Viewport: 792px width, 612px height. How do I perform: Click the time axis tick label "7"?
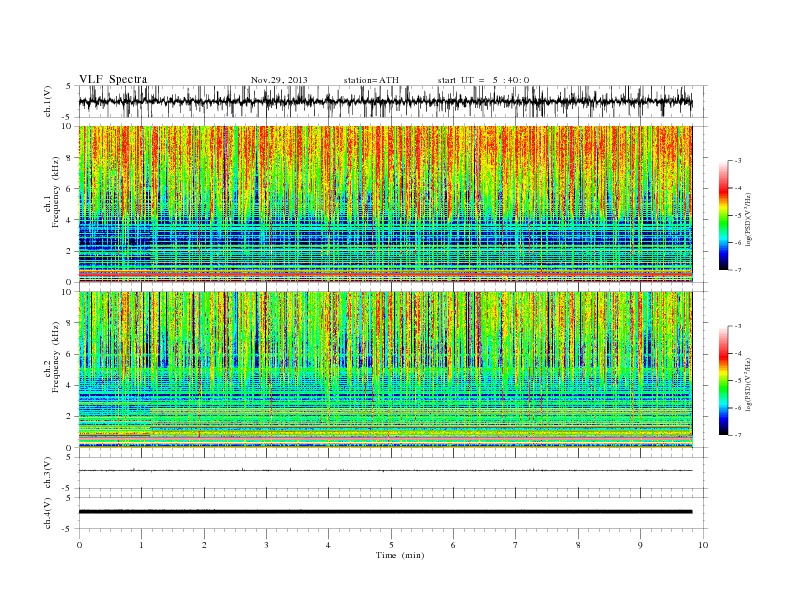pos(516,545)
